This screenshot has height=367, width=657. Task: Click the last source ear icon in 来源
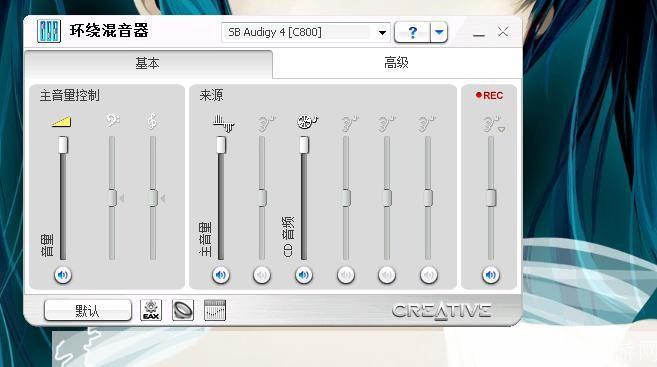pyautogui.click(x=427, y=124)
